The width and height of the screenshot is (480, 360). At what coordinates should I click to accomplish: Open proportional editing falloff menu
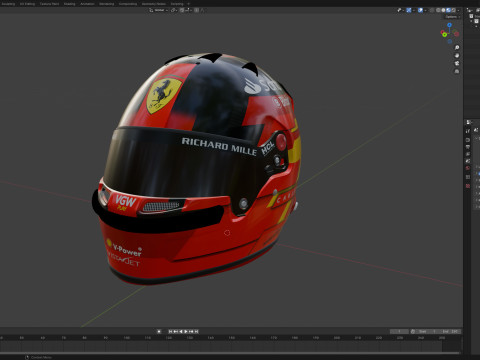(203, 10)
